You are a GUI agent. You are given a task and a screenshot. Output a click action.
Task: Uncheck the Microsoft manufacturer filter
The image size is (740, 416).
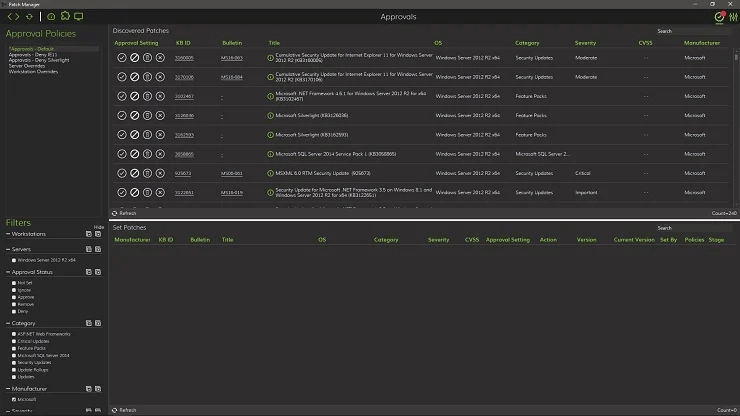pyautogui.click(x=14, y=399)
